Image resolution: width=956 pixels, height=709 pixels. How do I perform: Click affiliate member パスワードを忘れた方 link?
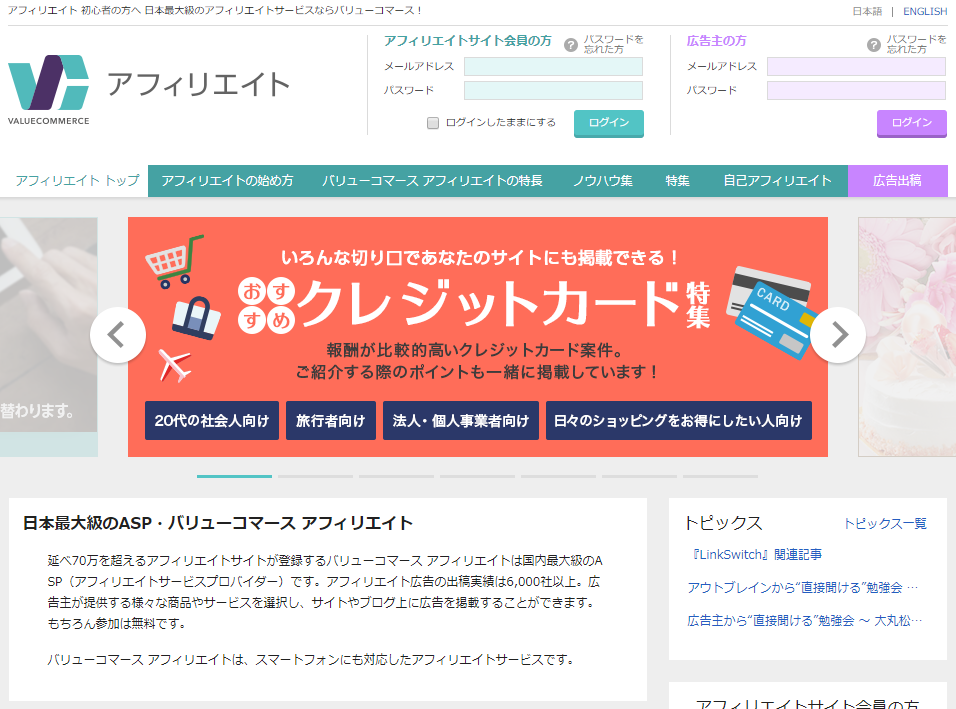point(613,45)
